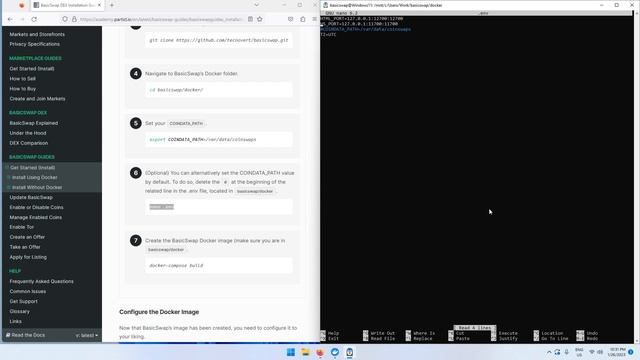This screenshot has width=640, height=360.
Task: Open the ENG US language indicator
Action: pos(579,352)
